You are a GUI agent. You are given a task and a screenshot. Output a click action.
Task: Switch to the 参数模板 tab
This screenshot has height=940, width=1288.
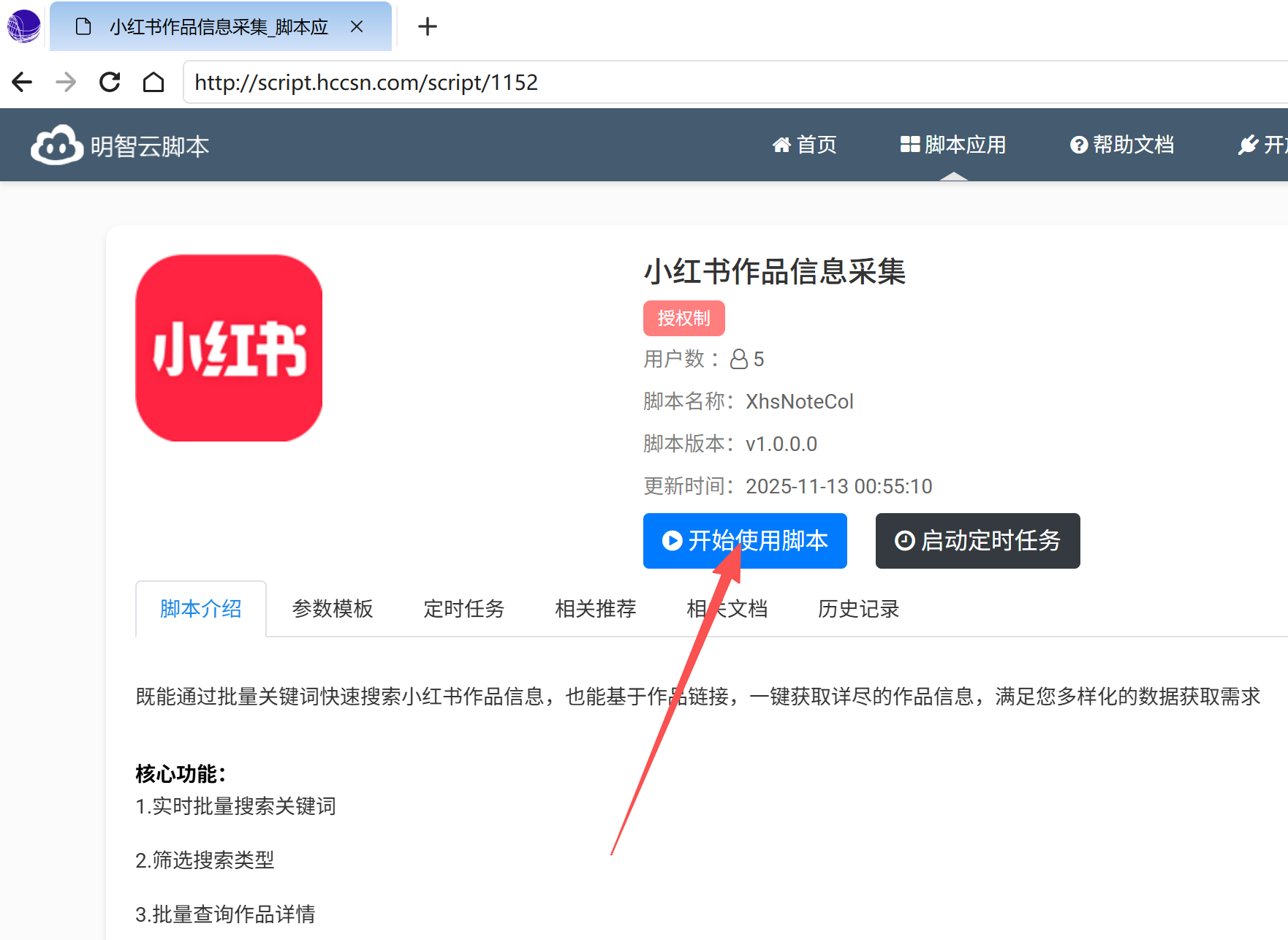(x=333, y=609)
